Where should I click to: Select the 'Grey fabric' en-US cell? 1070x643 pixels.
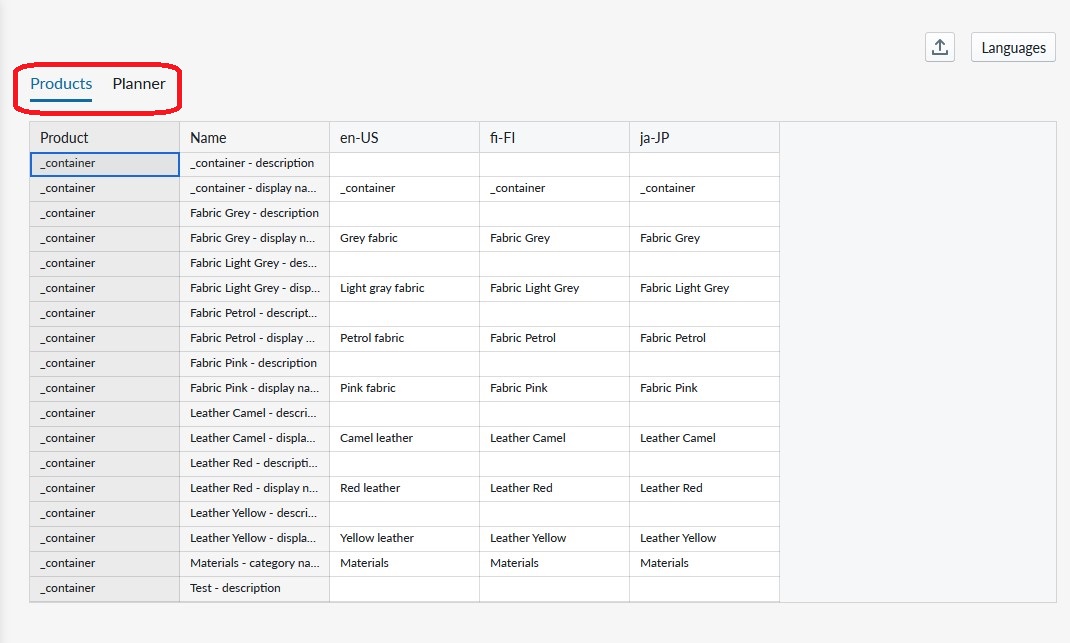pyautogui.click(x=405, y=239)
